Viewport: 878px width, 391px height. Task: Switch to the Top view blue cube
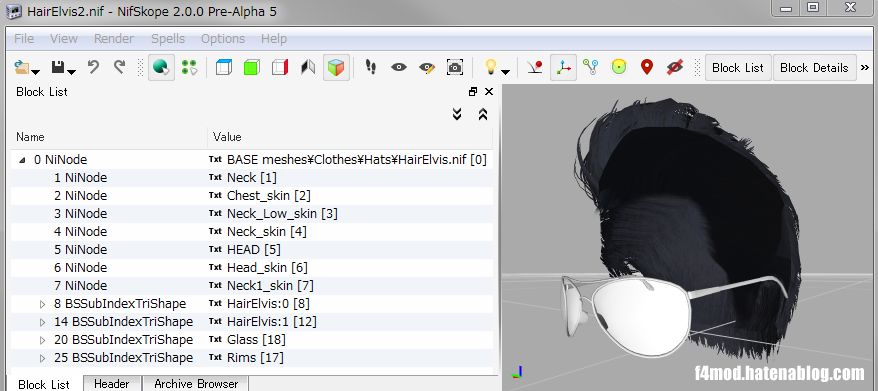tap(224, 68)
